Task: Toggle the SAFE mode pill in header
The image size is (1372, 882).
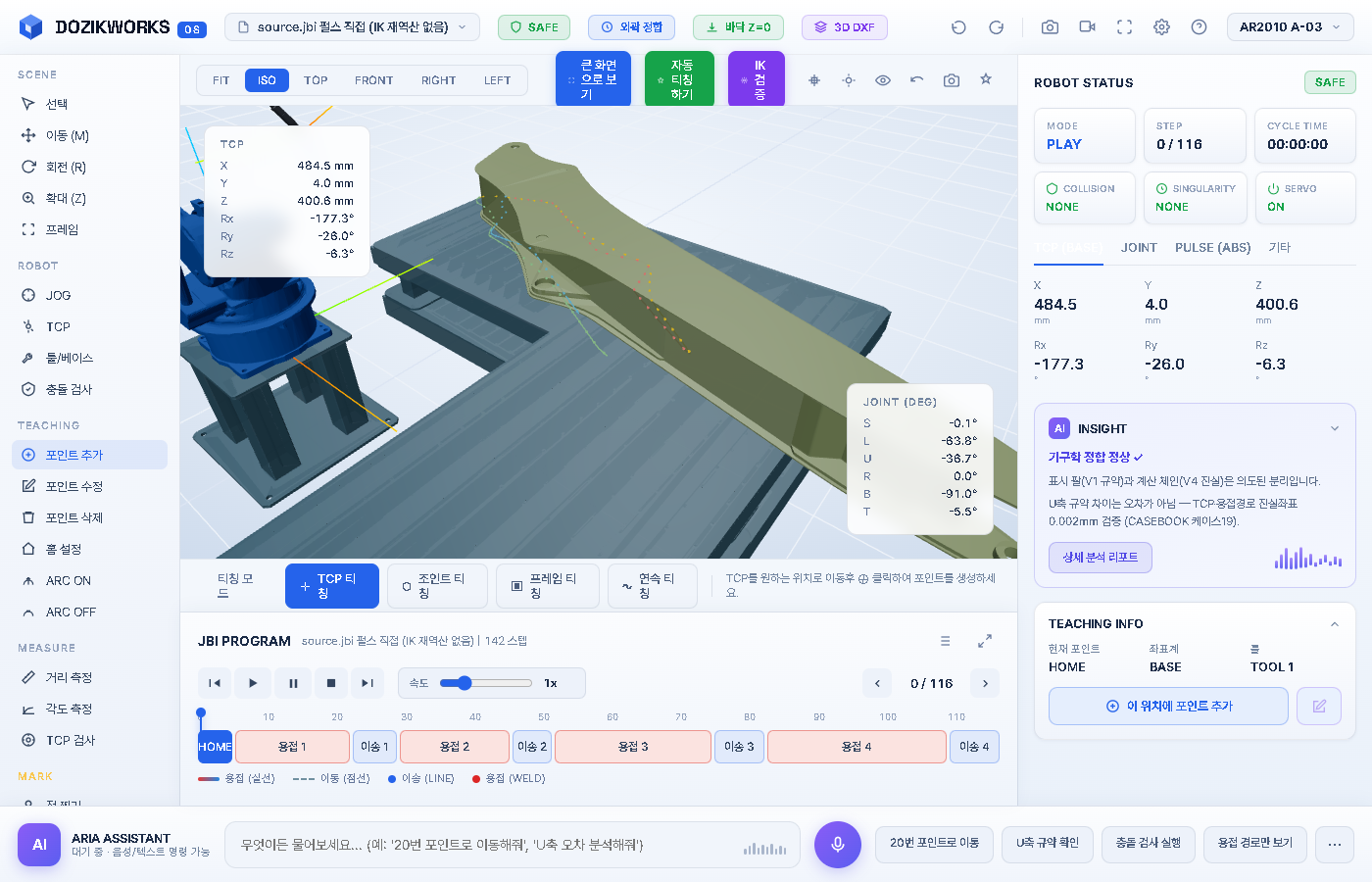Action: (534, 27)
